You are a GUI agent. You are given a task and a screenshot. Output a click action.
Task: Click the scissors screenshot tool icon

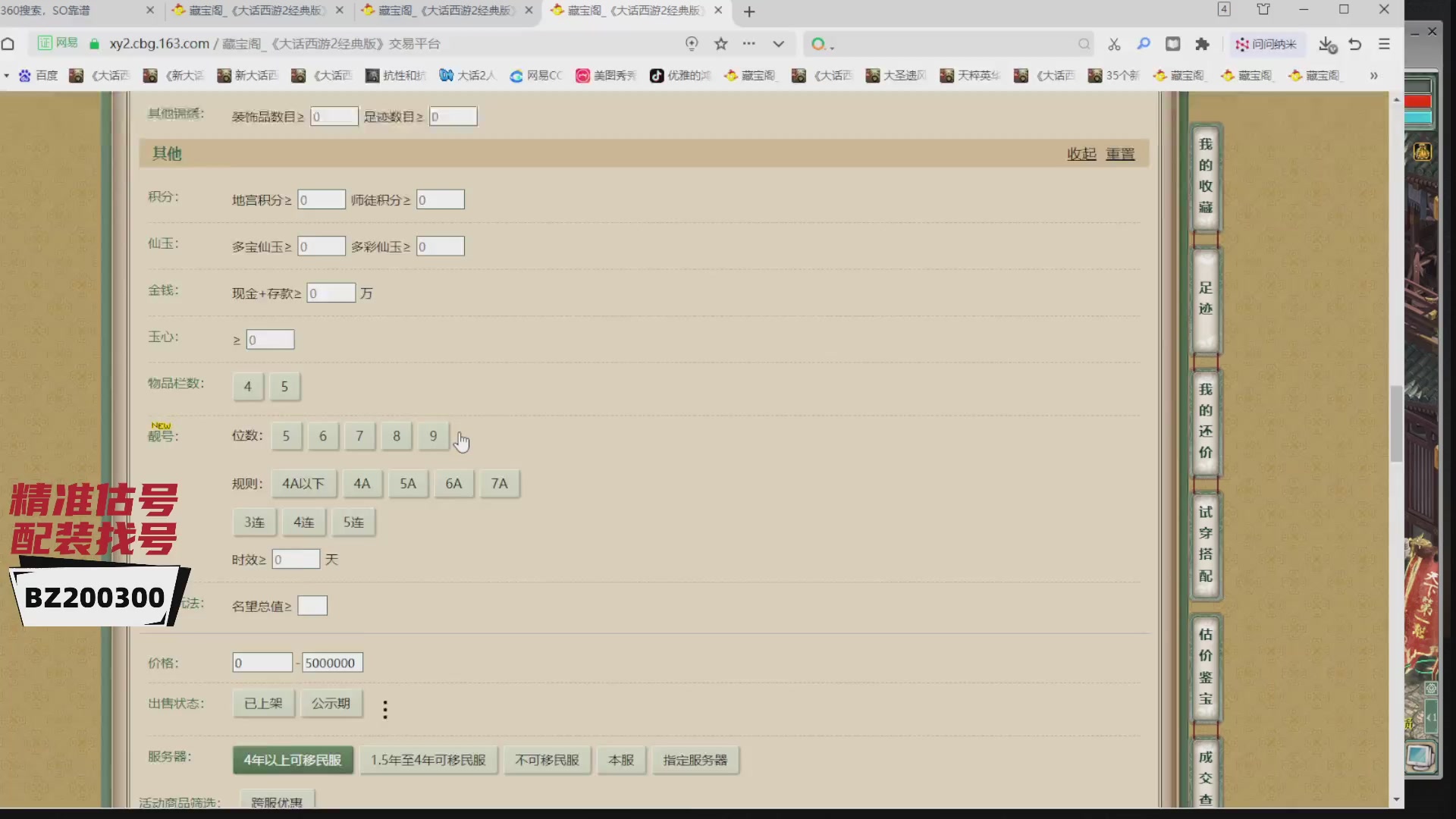point(1114,44)
